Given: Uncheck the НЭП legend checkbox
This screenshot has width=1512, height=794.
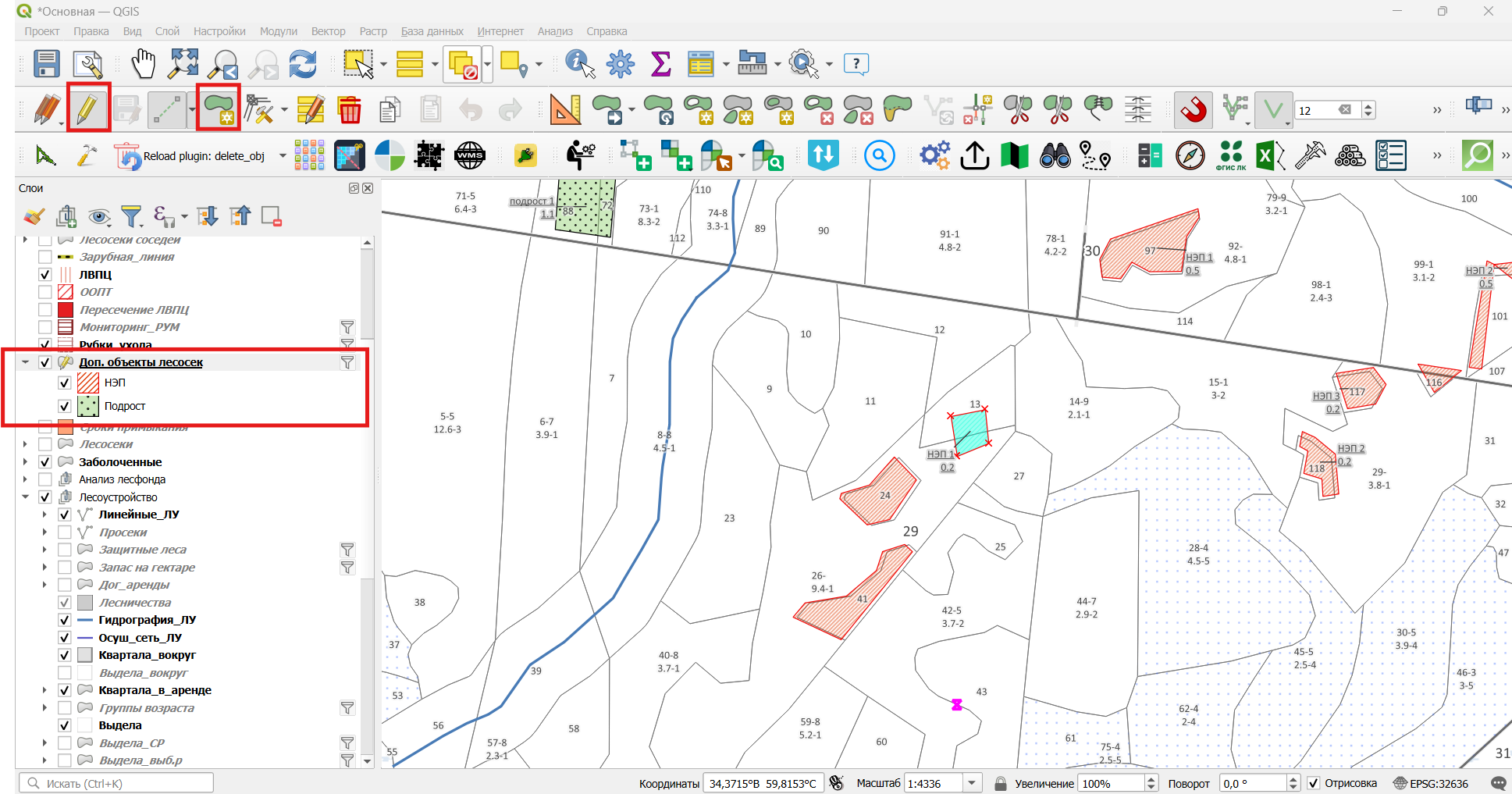Looking at the screenshot, I should [65, 383].
